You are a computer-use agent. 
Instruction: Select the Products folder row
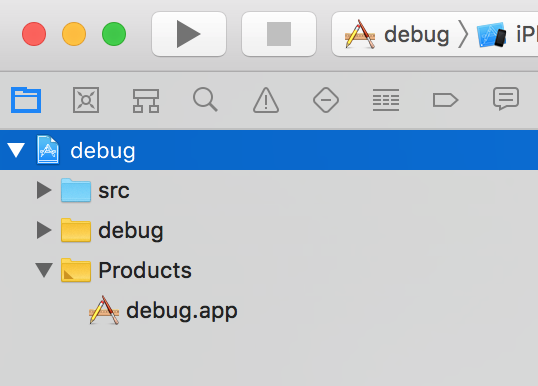coord(269,270)
